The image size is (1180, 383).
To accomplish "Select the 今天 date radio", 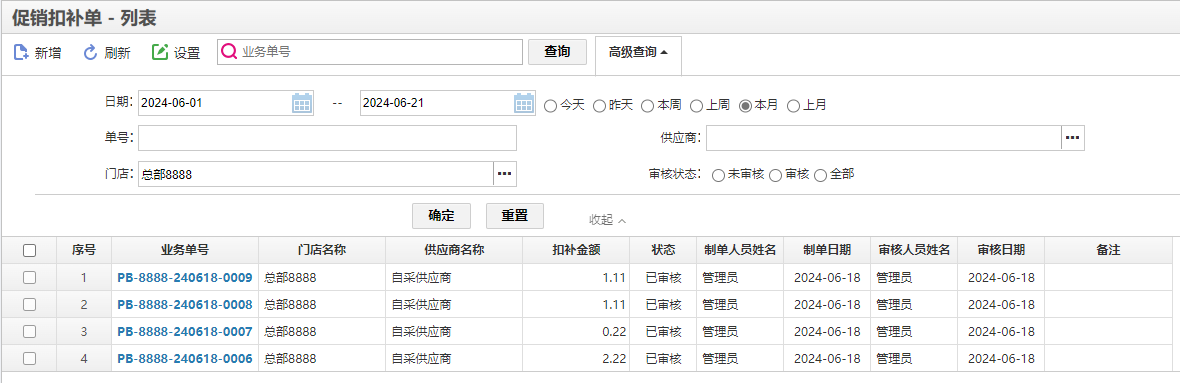I will [550, 105].
